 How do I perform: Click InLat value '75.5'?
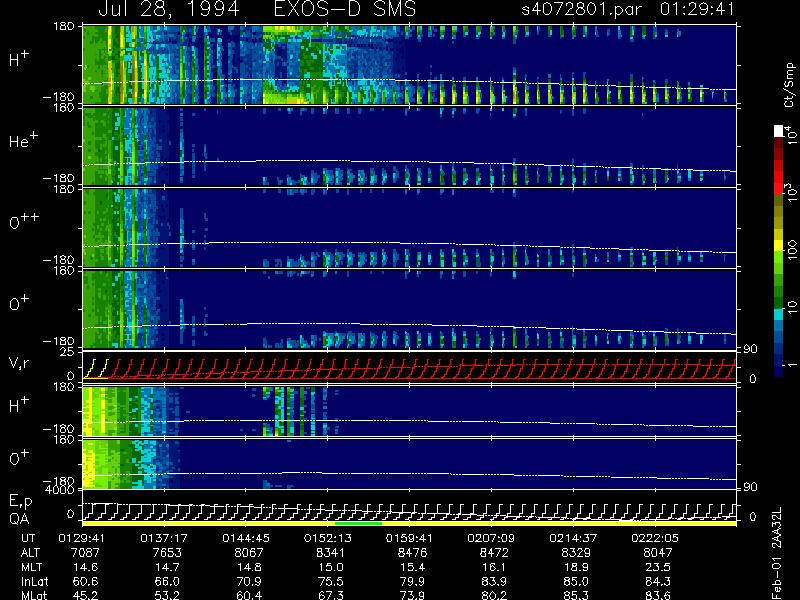pos(331,581)
